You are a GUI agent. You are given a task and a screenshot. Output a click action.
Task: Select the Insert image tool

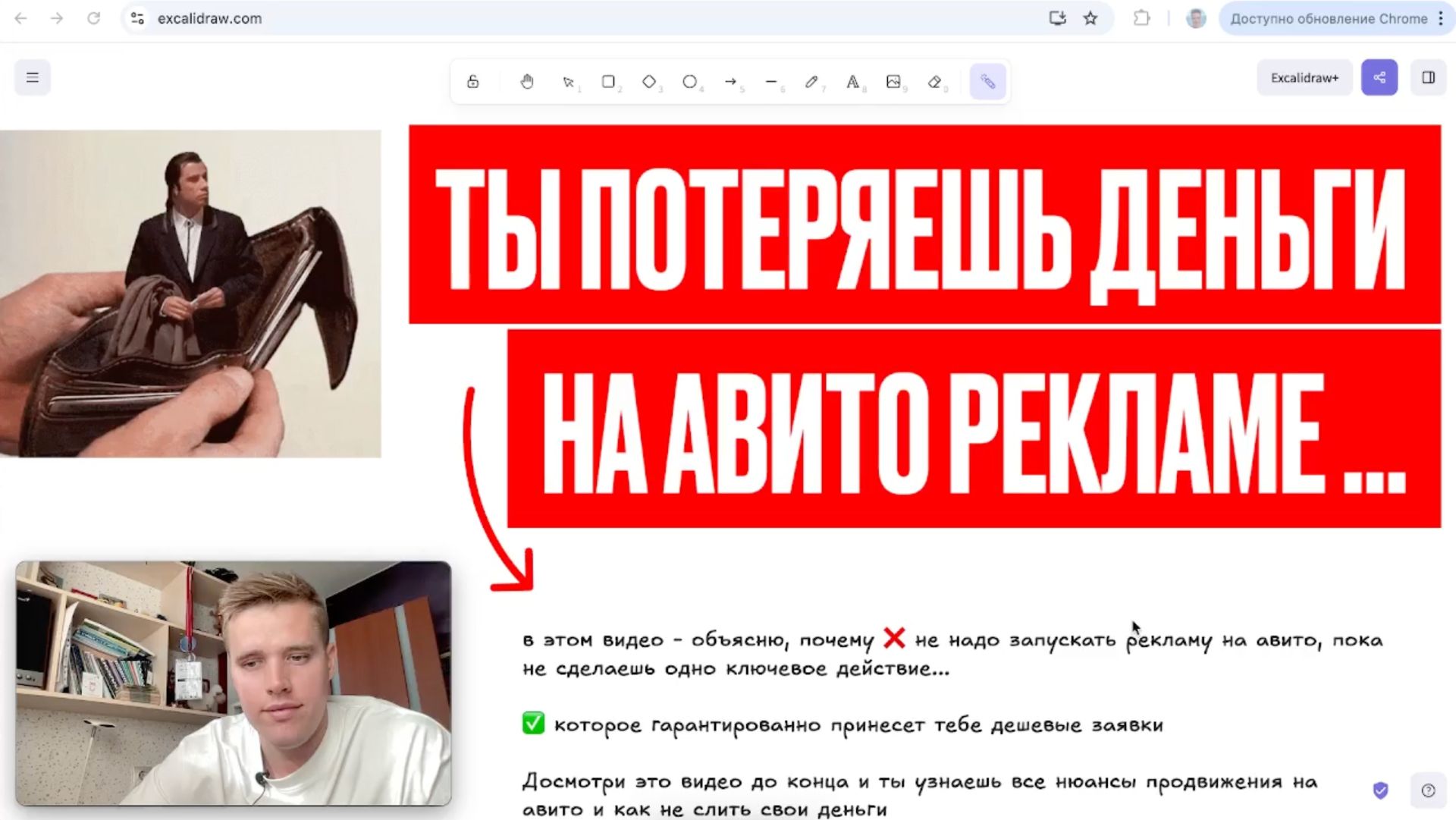tap(894, 81)
